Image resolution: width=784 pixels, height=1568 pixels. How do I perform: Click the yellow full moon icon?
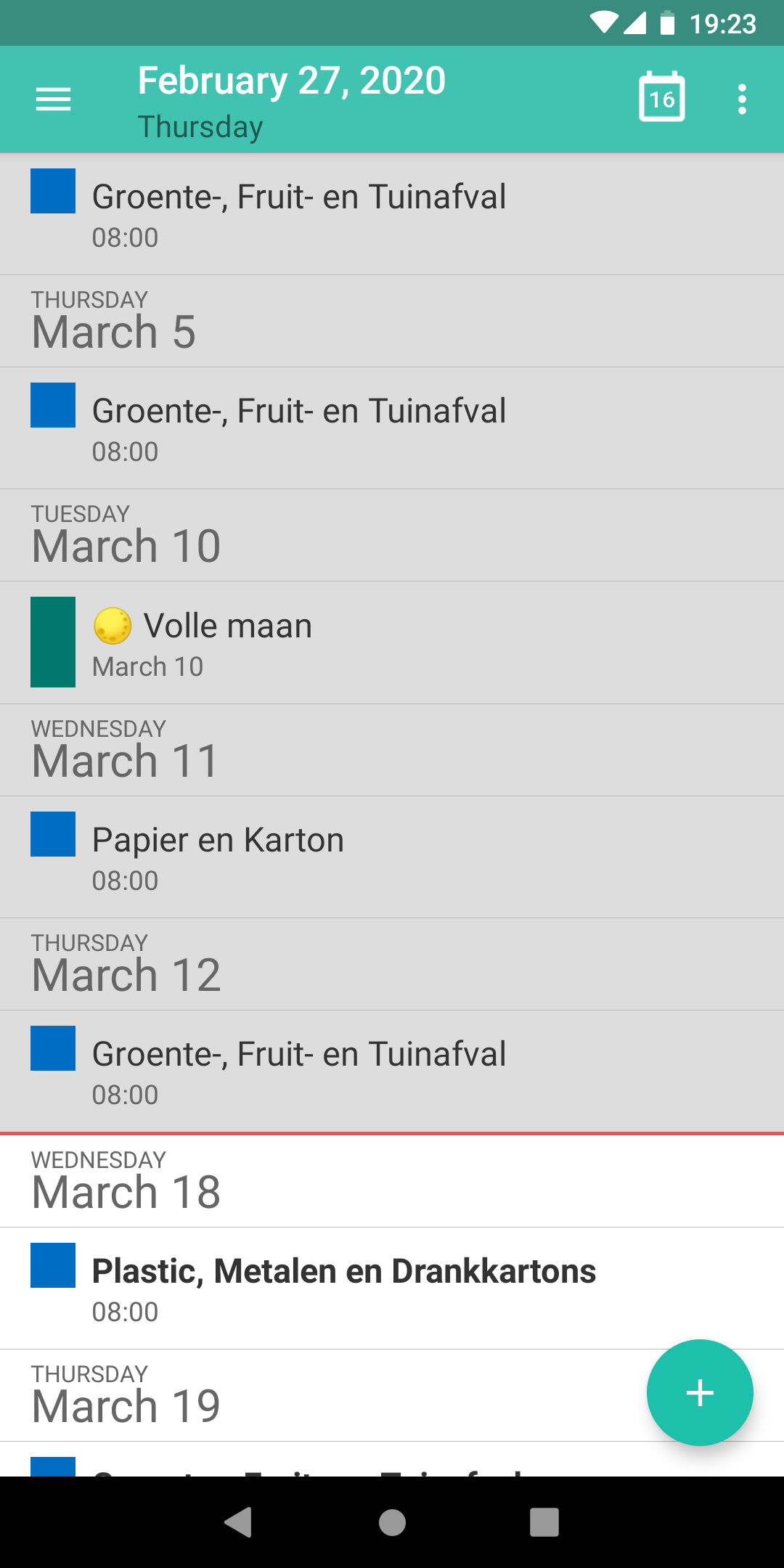tap(113, 626)
